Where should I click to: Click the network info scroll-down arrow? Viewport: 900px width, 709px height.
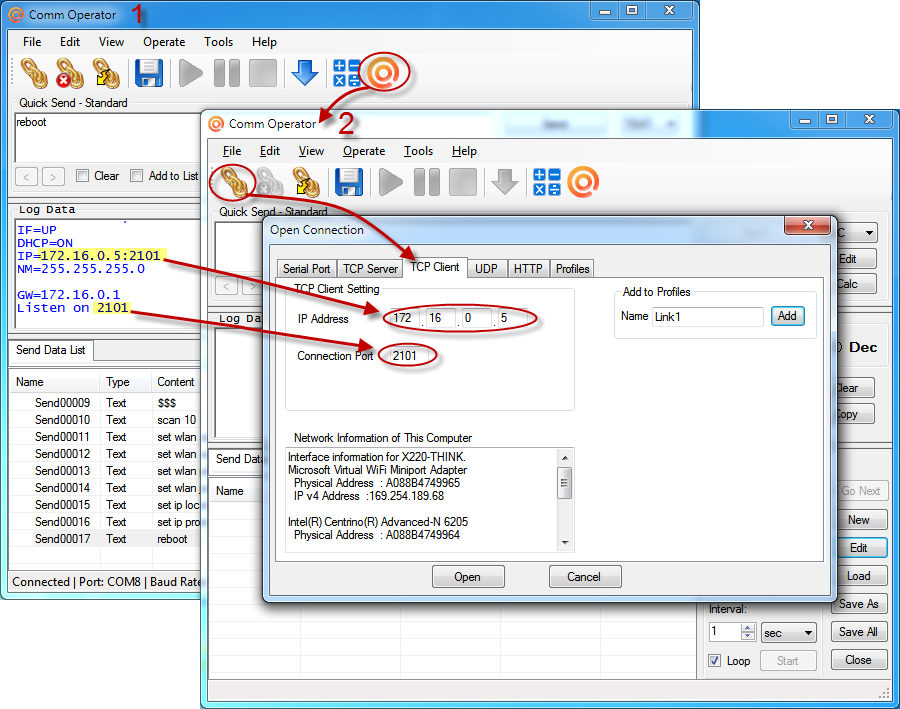[x=565, y=543]
